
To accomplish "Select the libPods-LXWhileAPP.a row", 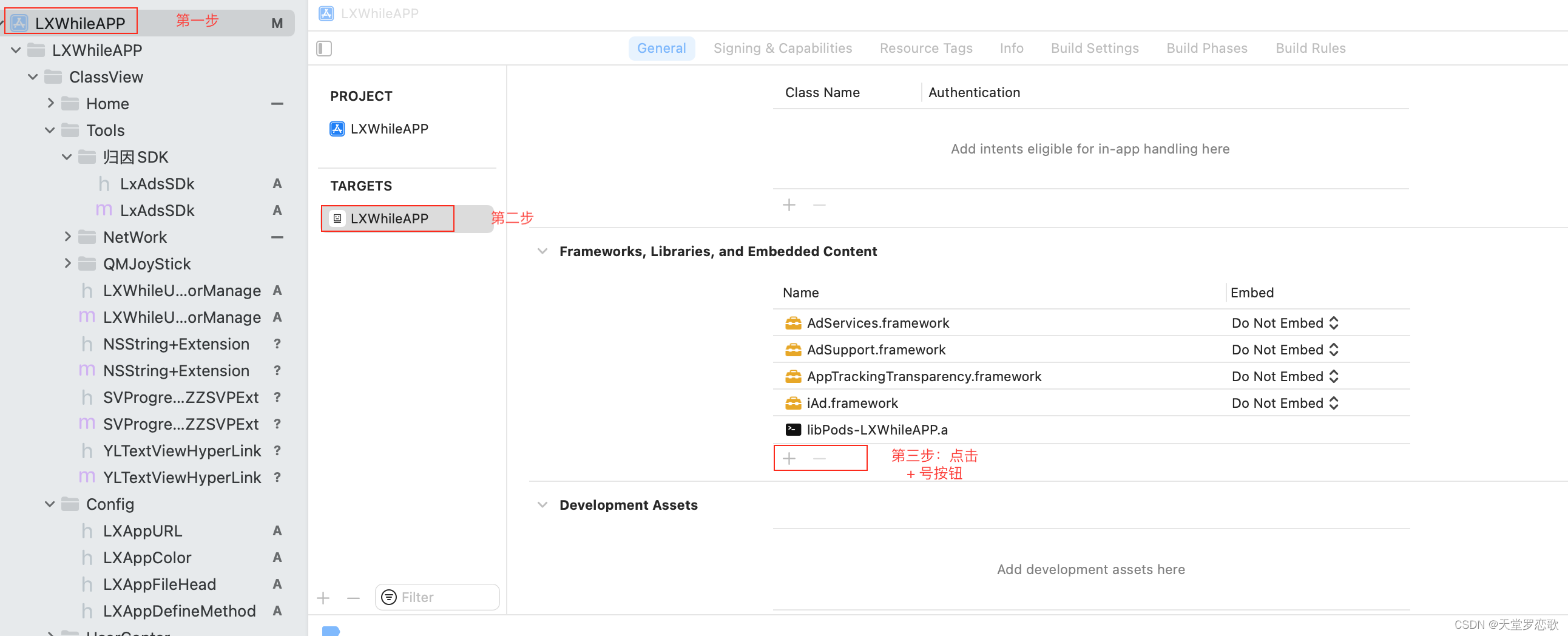I will 1091,430.
